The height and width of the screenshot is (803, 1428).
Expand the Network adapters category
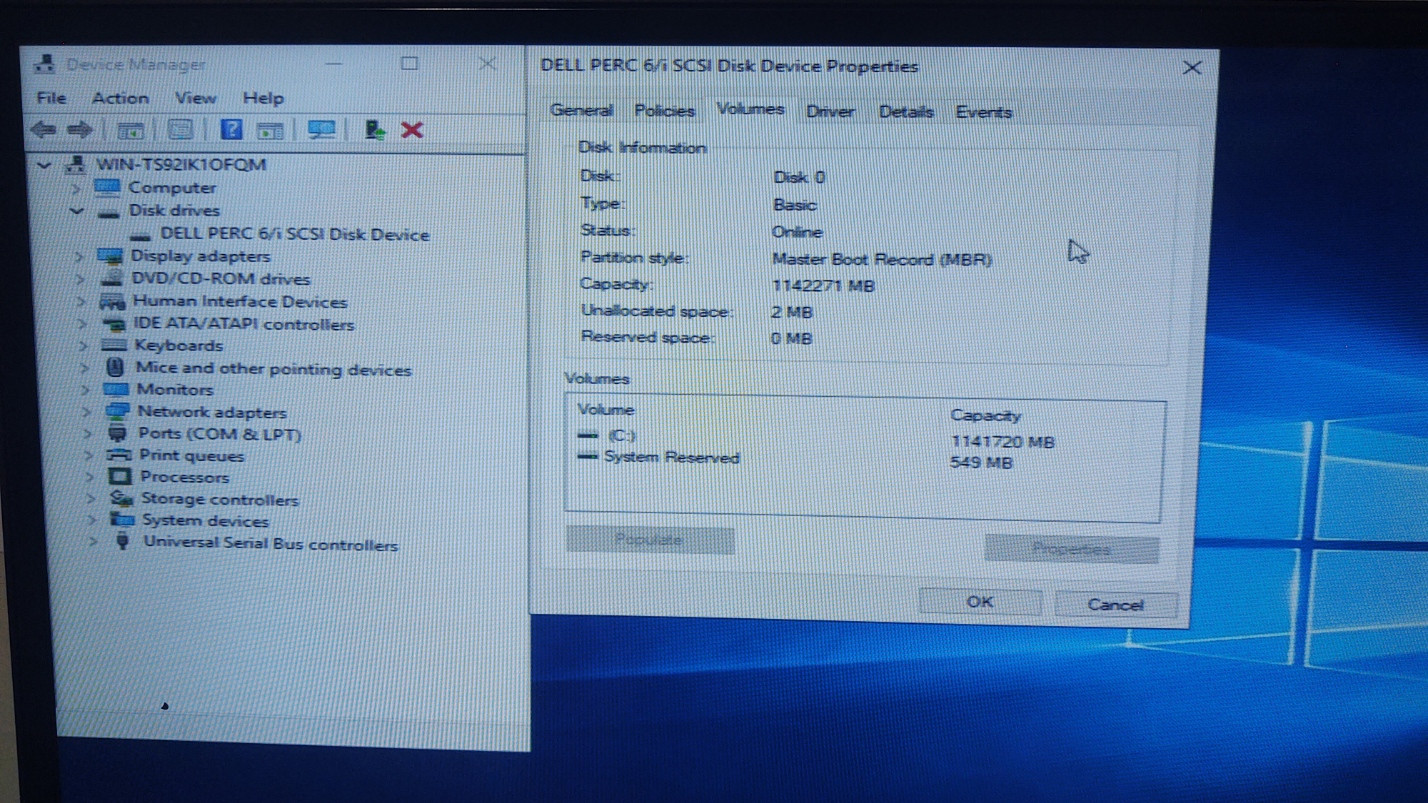[86, 412]
